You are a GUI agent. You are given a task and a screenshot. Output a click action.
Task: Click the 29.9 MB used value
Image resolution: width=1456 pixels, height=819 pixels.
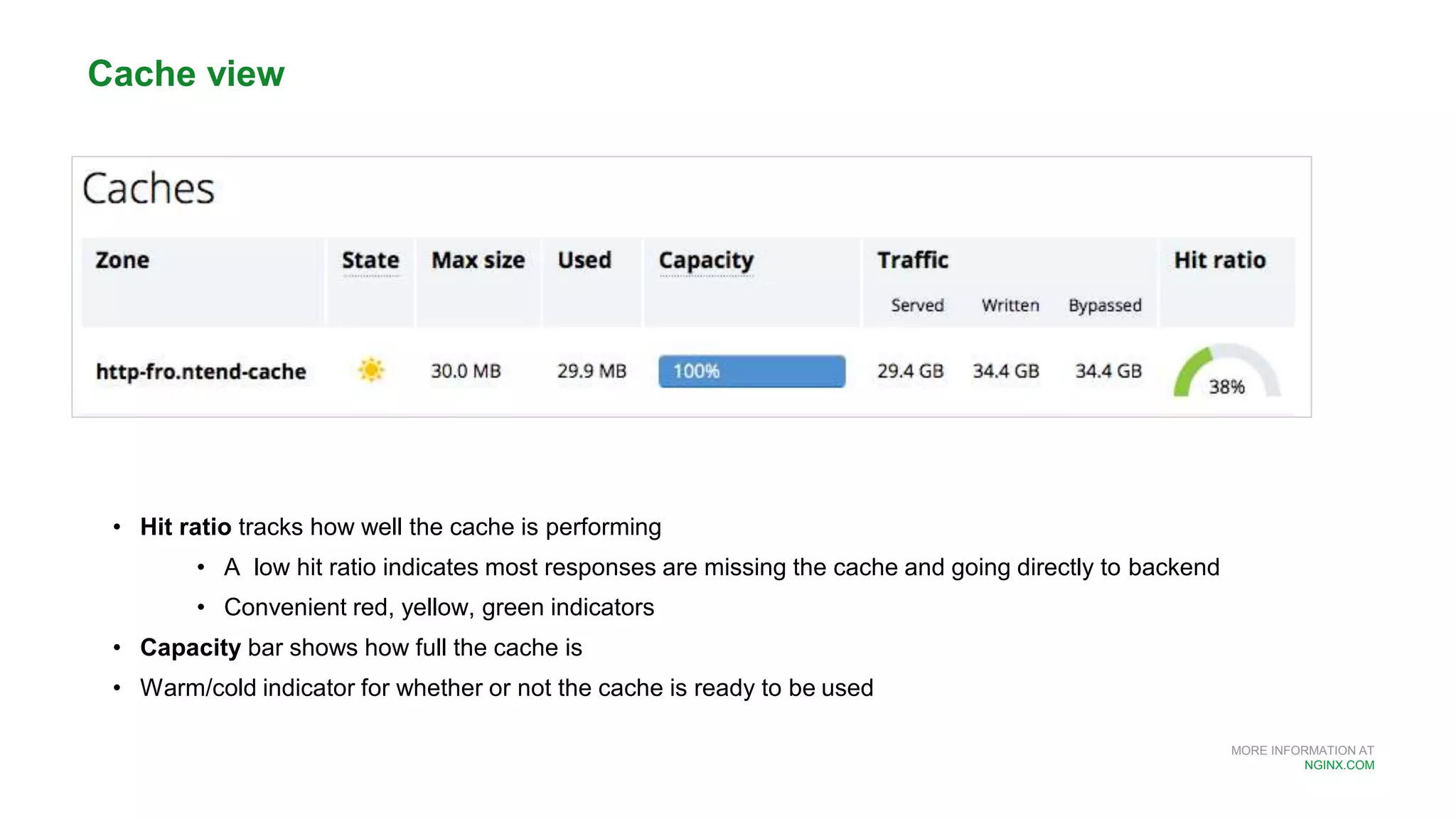click(591, 371)
